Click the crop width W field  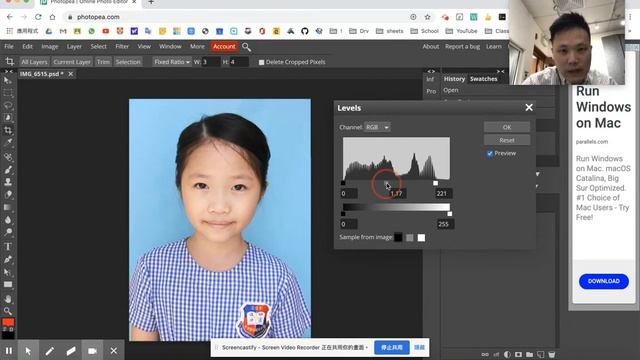[x=211, y=62]
